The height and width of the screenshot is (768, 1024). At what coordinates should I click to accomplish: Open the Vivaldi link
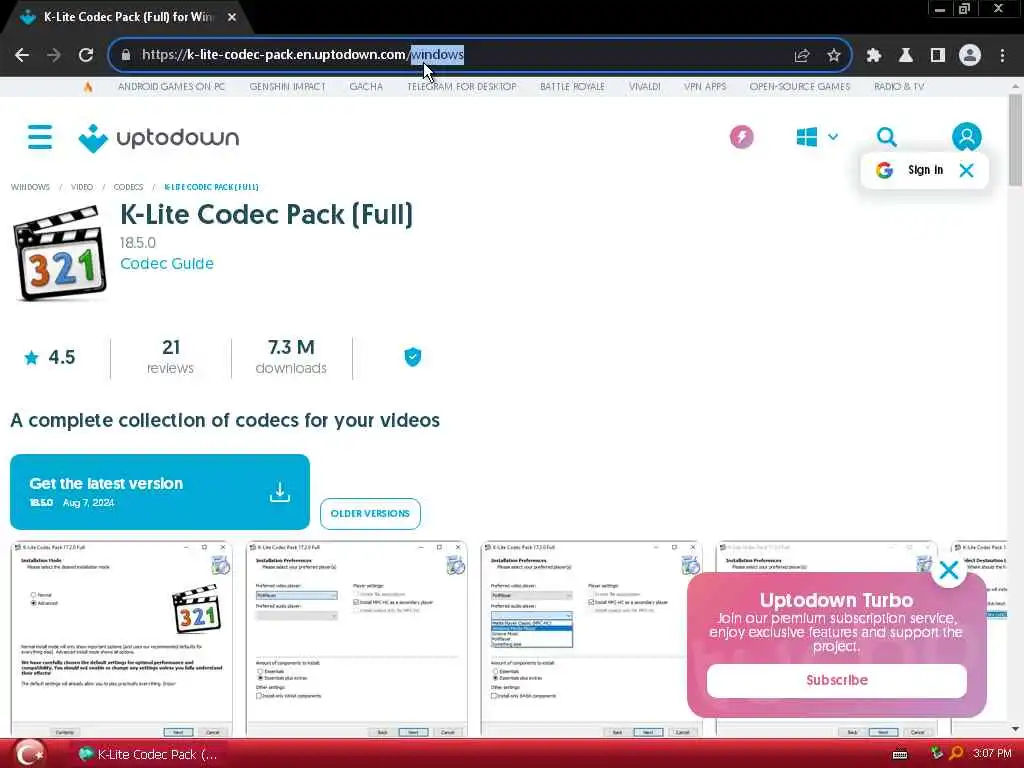coord(645,86)
